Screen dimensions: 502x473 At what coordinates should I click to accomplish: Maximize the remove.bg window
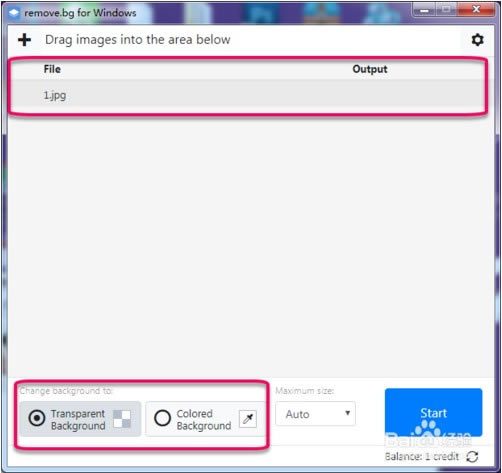pyautogui.click(x=447, y=10)
